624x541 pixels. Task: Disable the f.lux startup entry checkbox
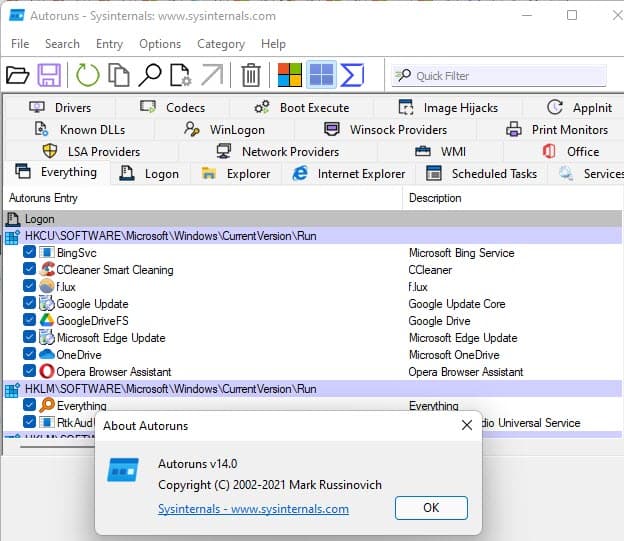[29, 287]
